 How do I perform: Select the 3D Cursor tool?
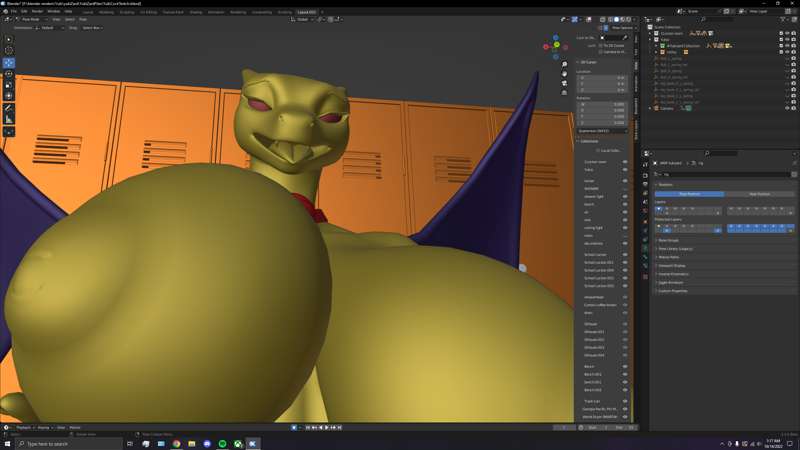pos(9,51)
